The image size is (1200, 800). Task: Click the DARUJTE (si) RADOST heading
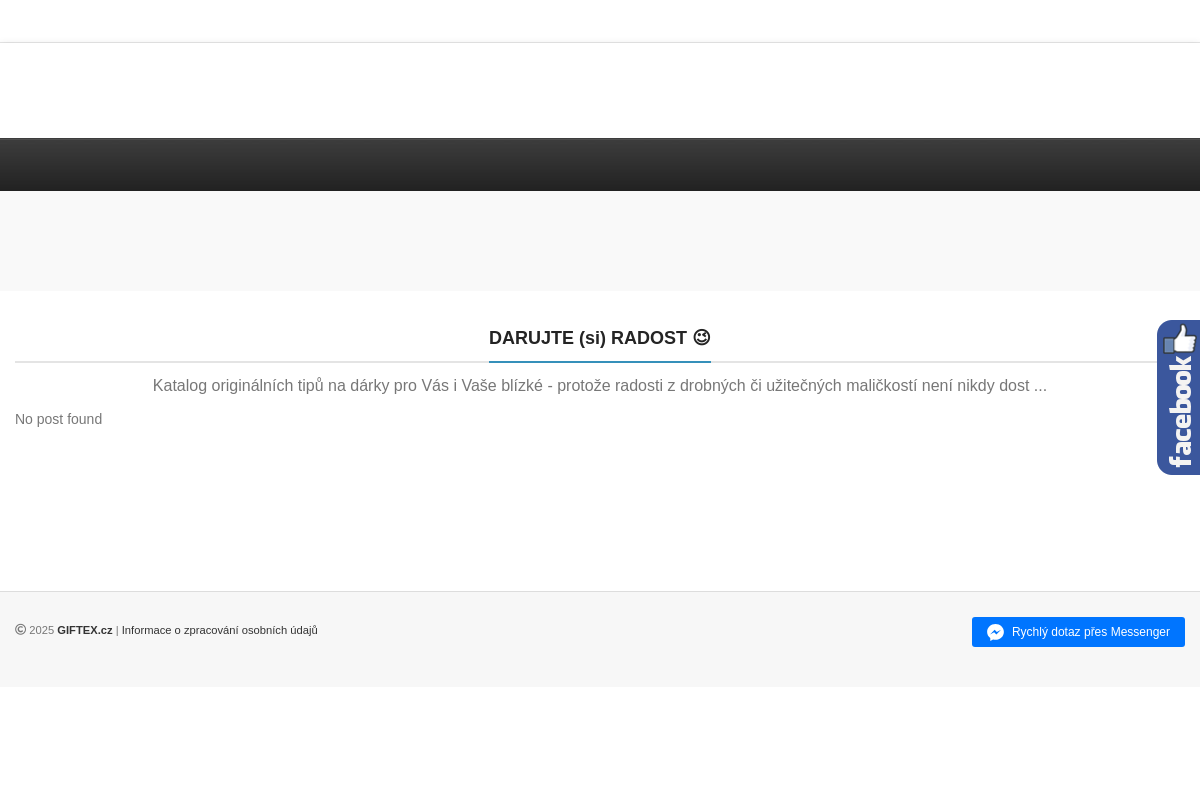click(588, 338)
